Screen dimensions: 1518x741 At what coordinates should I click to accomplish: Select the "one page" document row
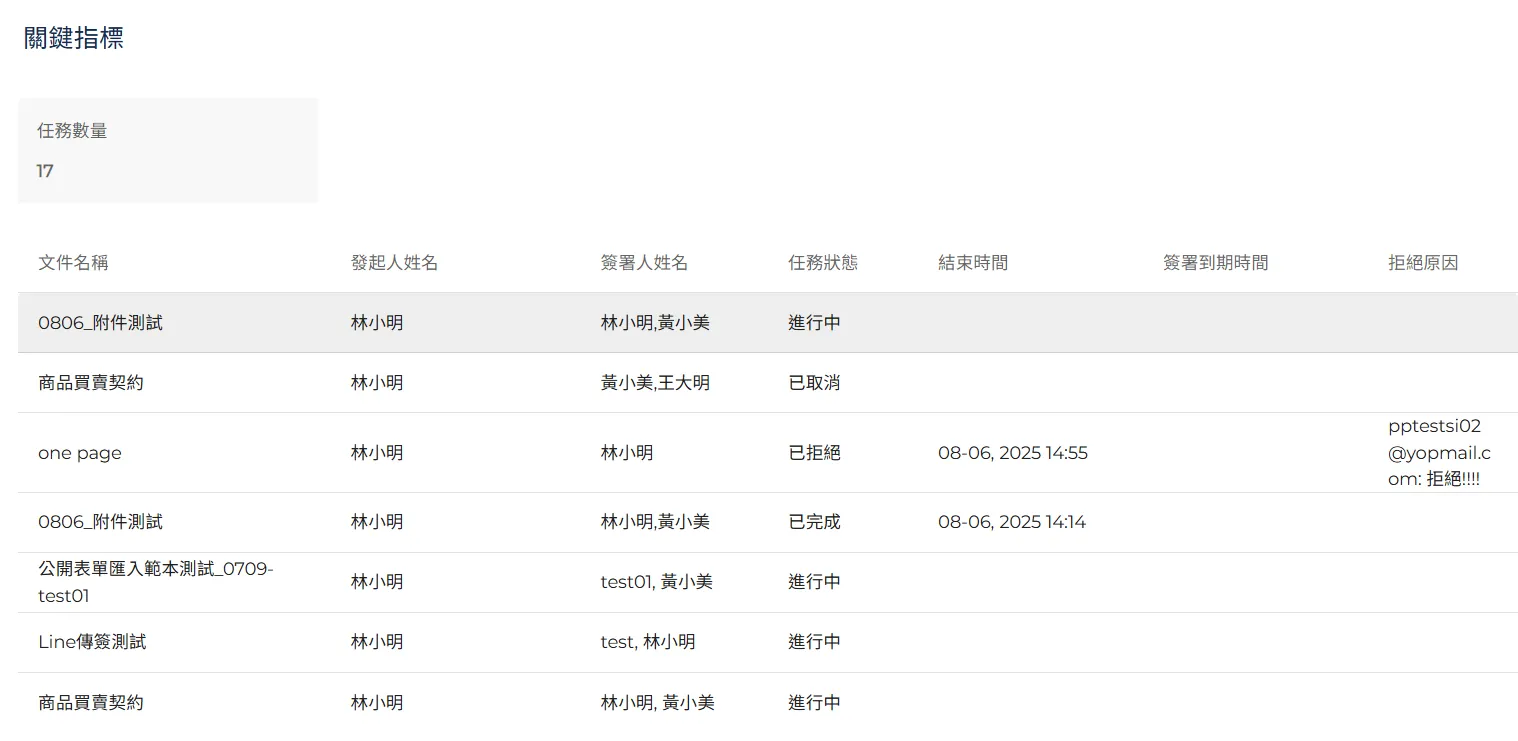(x=80, y=453)
